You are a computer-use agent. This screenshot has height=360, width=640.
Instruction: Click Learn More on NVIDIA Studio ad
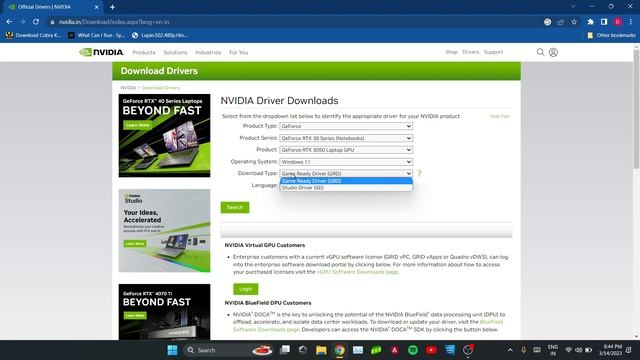(x=135, y=244)
